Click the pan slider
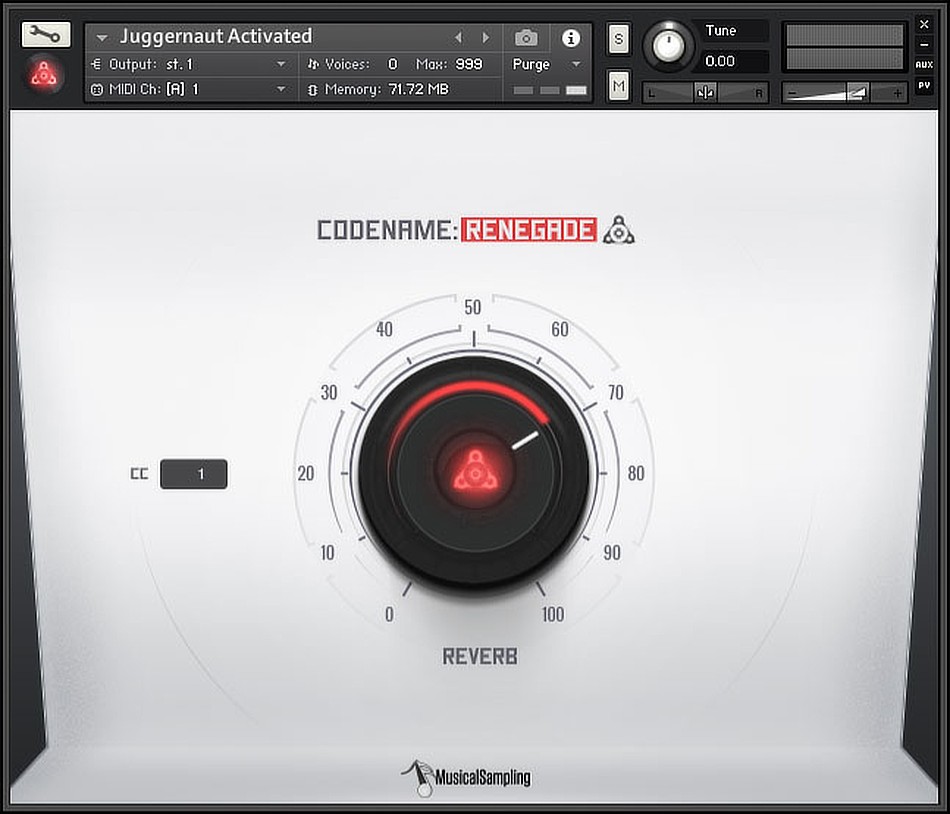The height and width of the screenshot is (814, 950). pos(705,93)
